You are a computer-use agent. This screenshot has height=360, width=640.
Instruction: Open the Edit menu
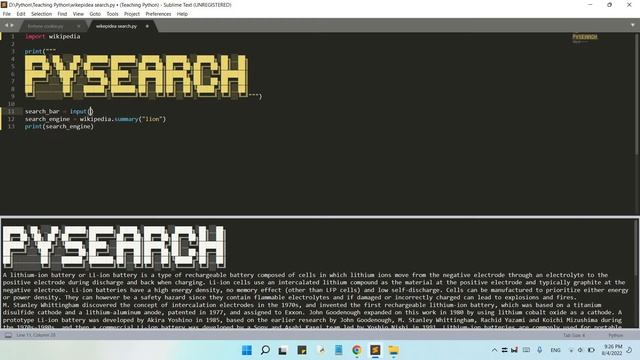[21, 14]
